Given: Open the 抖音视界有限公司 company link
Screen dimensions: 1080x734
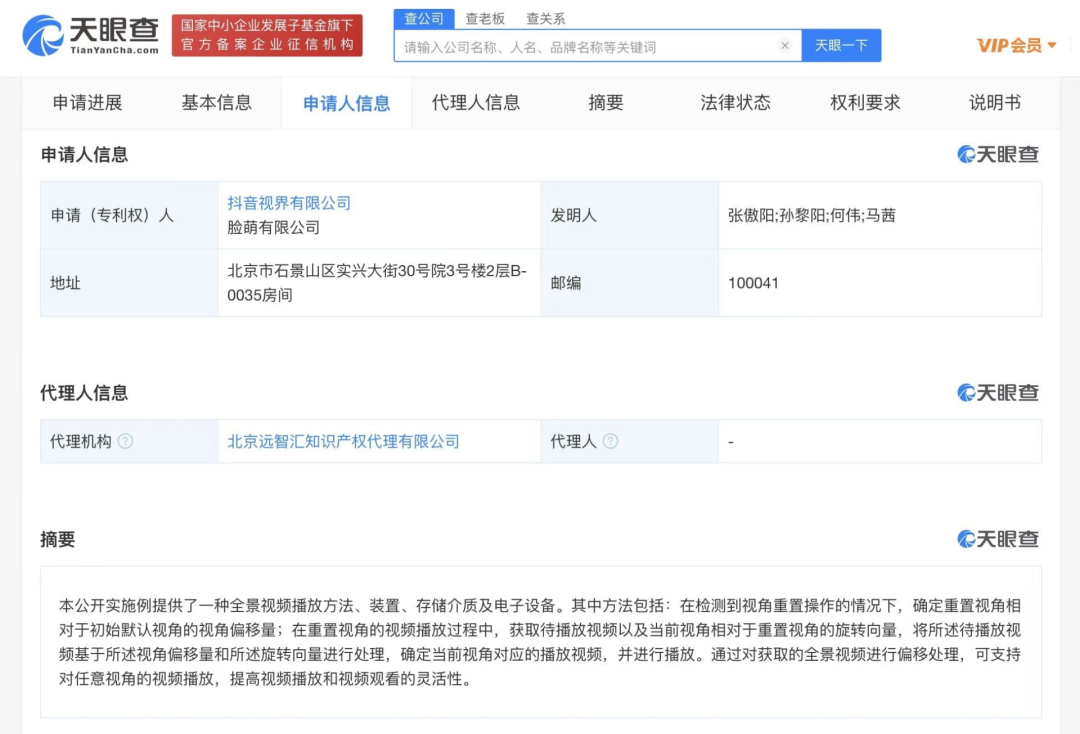Looking at the screenshot, I should 290,202.
